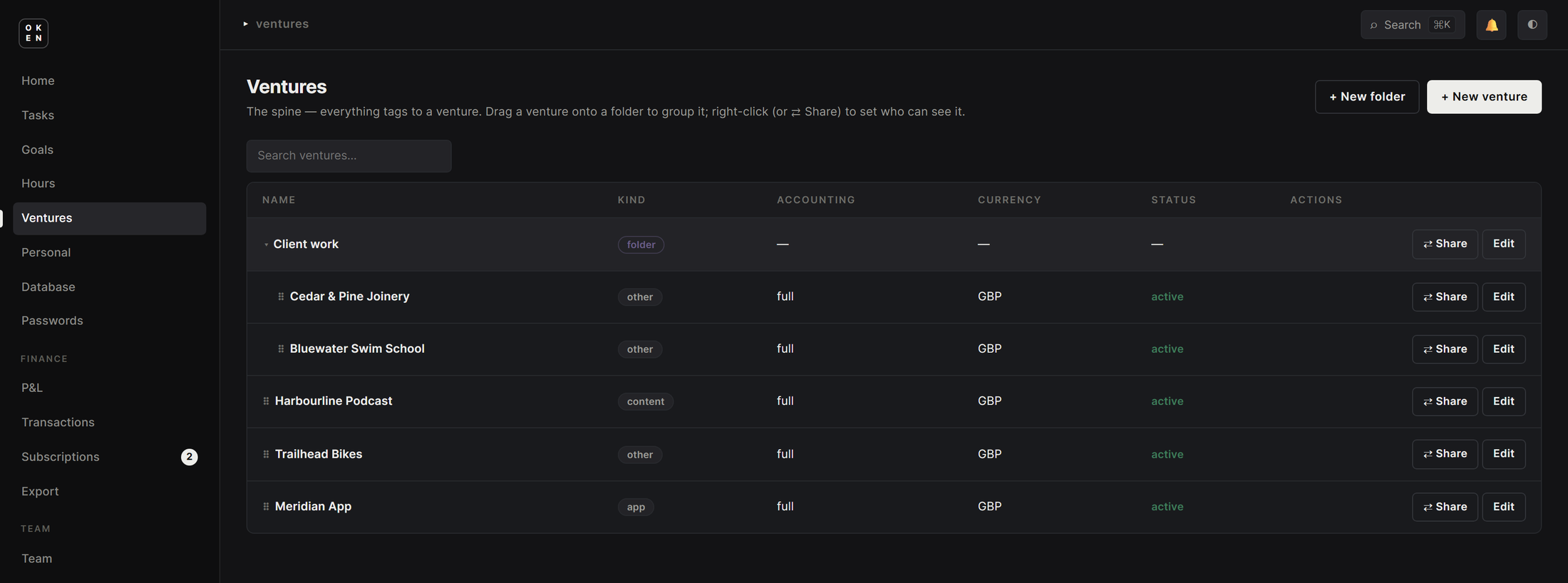Open Export in the sidebar
Image resolution: width=1568 pixels, height=583 pixels.
[110, 491]
